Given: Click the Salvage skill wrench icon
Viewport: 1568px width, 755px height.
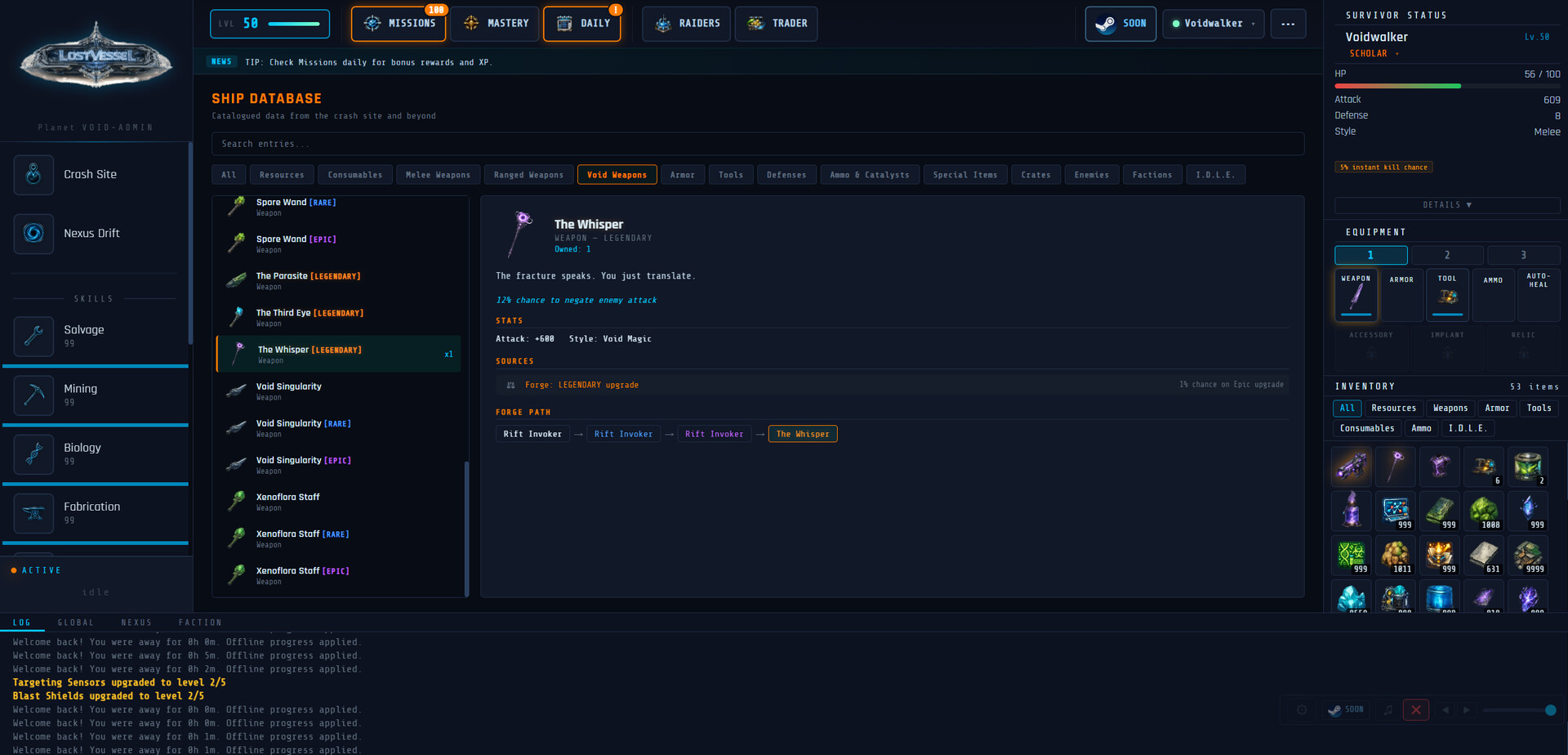Looking at the screenshot, I should [x=33, y=336].
